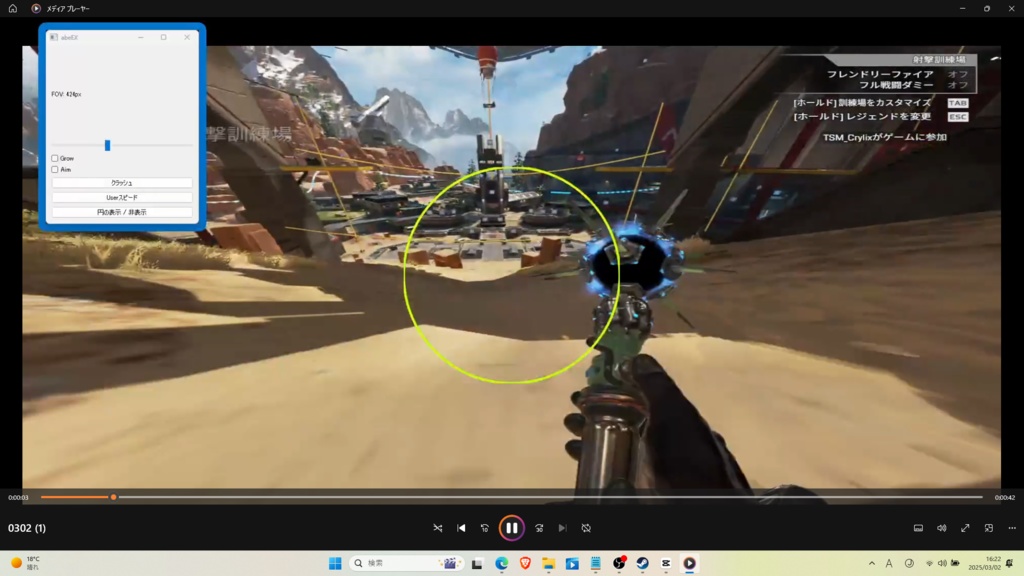Open Task View from the taskbar

(x=477, y=563)
